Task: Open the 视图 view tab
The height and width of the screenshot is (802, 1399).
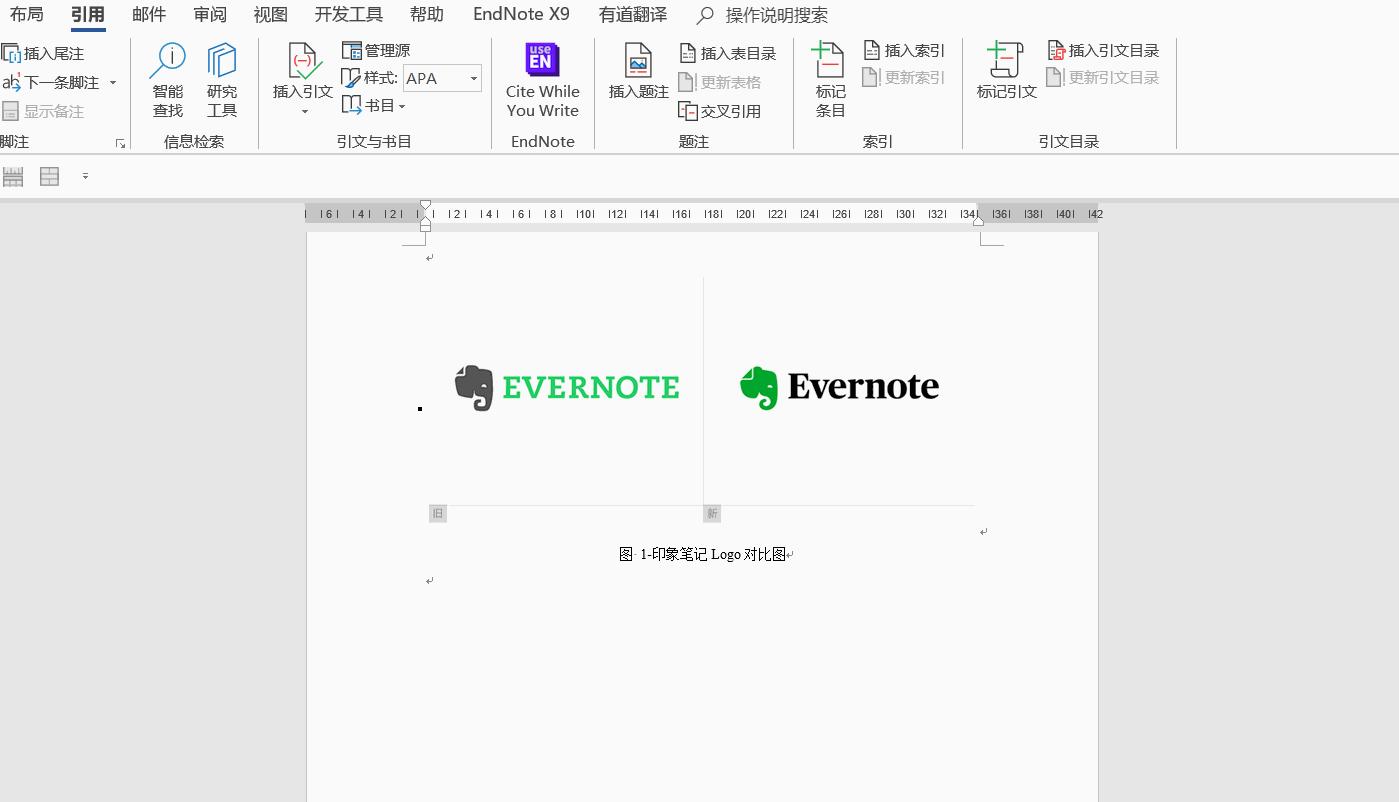Action: (x=271, y=15)
